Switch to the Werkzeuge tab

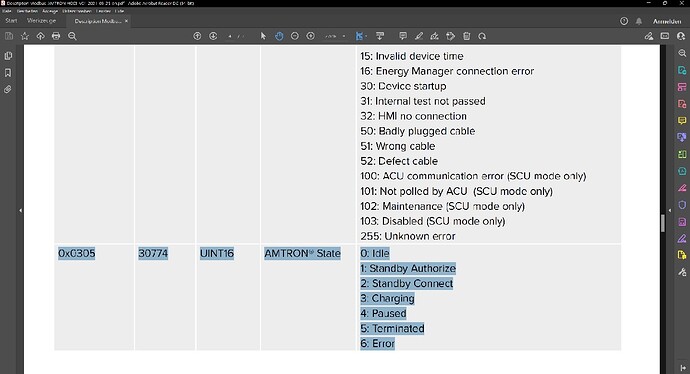tap(41, 21)
